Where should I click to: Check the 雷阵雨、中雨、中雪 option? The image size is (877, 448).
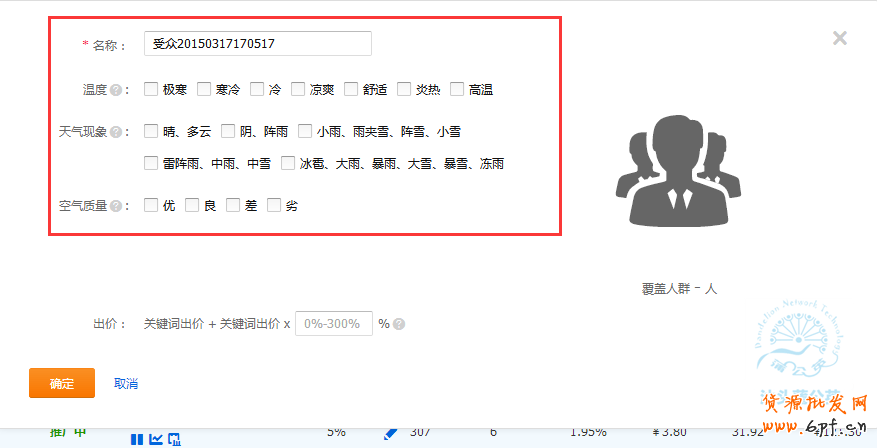(x=151, y=163)
